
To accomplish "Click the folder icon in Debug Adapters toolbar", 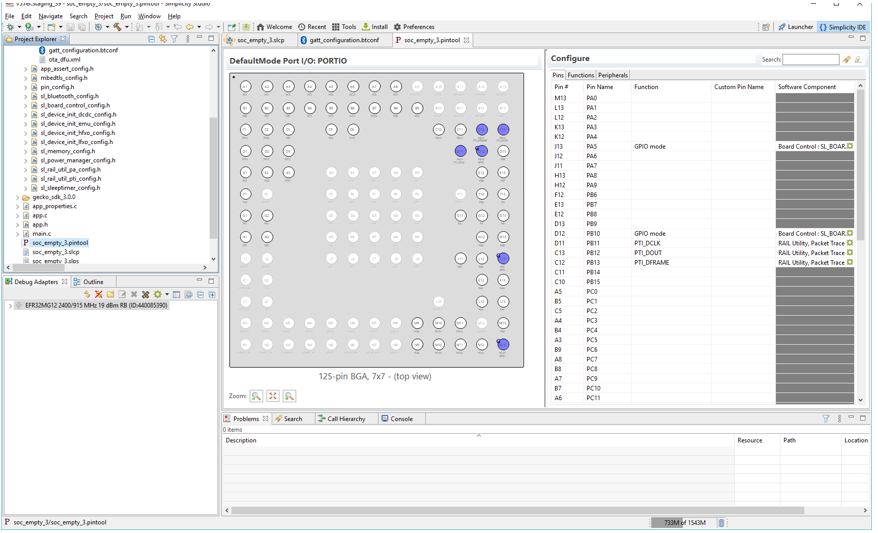I will [110, 294].
